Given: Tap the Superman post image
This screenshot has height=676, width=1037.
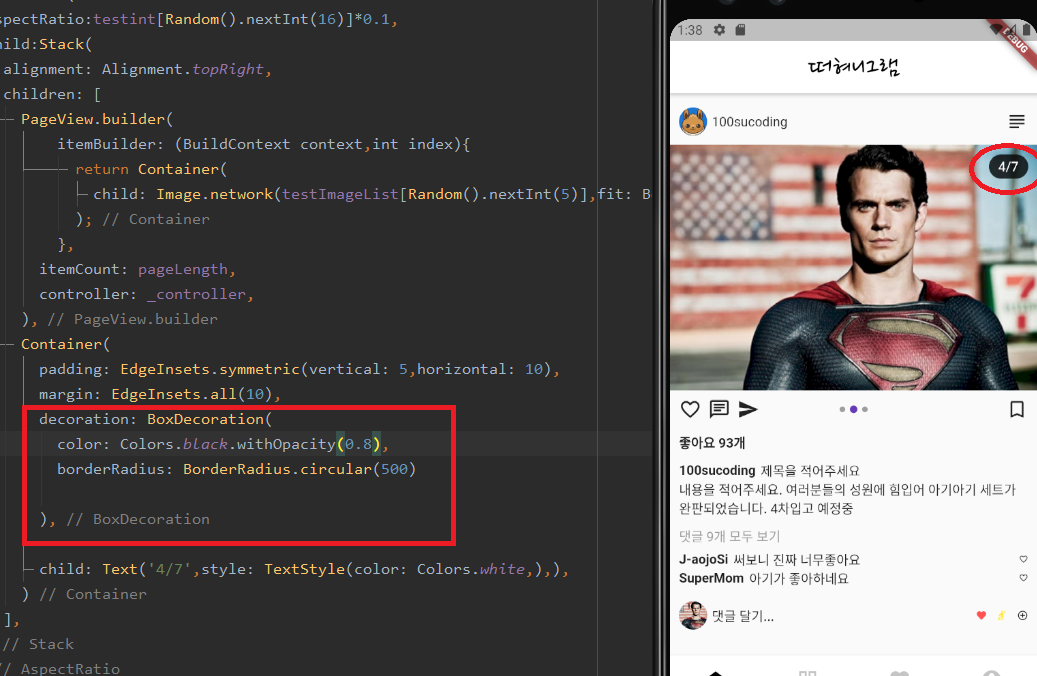Looking at the screenshot, I should point(853,267).
